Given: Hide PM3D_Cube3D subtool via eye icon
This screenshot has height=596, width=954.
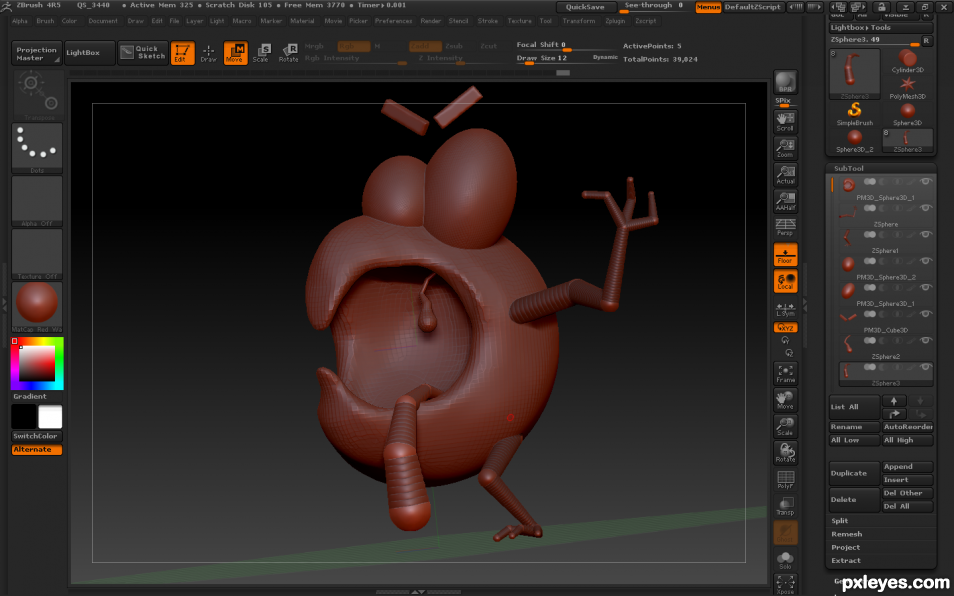Looking at the screenshot, I should [x=926, y=314].
